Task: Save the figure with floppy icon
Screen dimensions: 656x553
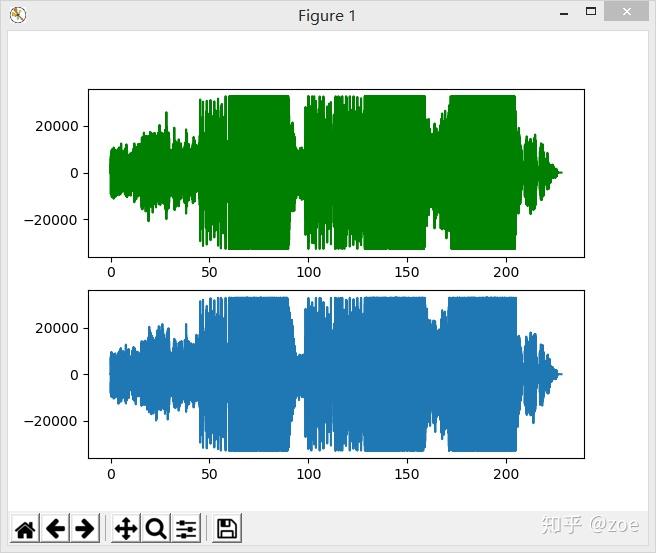Action: click(x=227, y=529)
